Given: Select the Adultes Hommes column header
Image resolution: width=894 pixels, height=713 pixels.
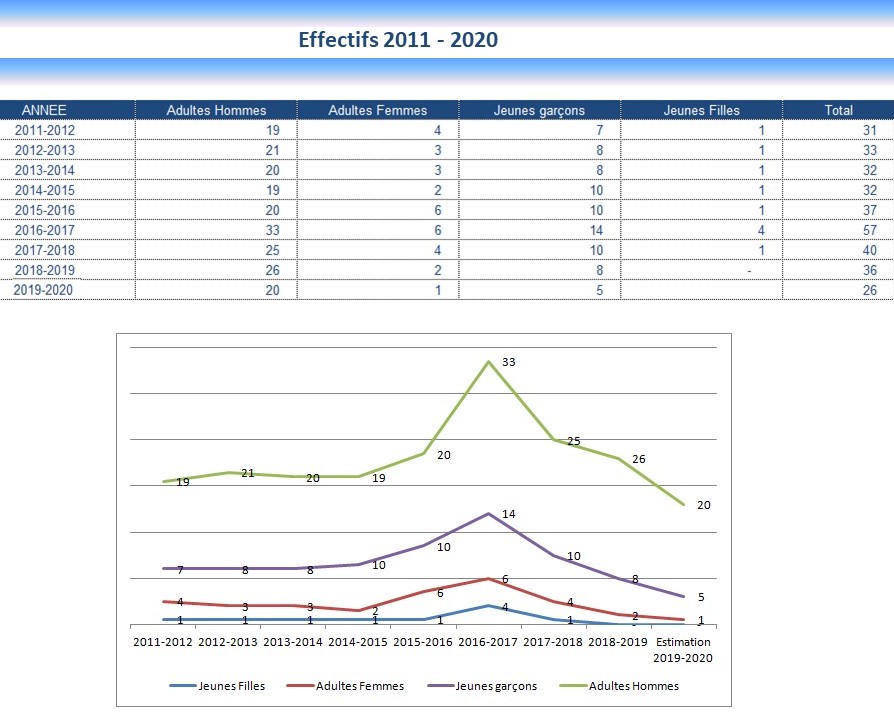Looking at the screenshot, I should coord(216,110).
